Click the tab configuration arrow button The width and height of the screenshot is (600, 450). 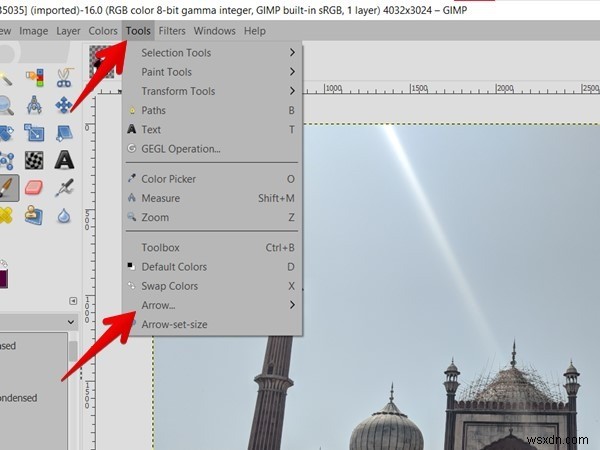[x=73, y=301]
